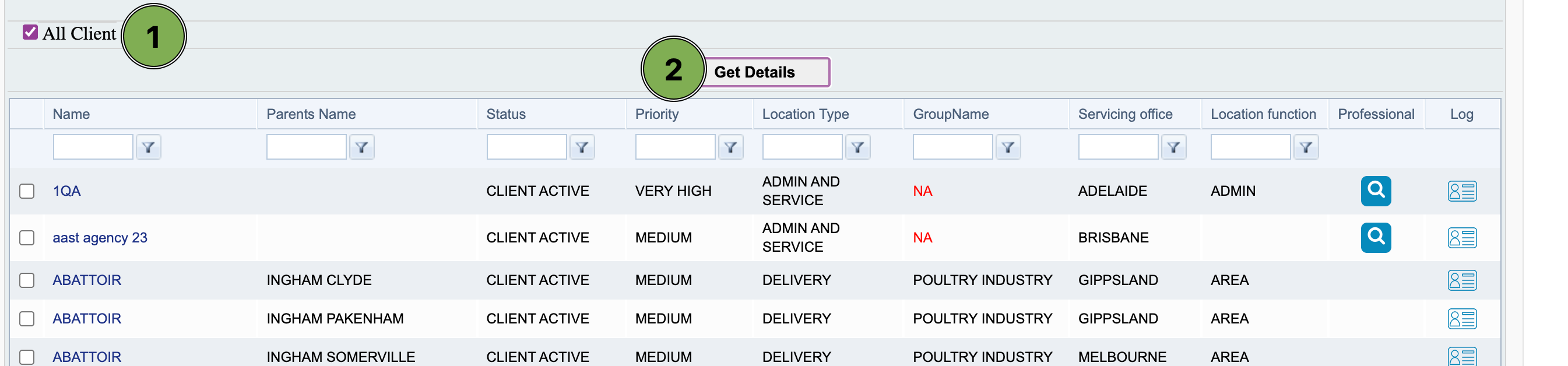Open log for ABATTOIR INGHAM SOMERVILLE row

(x=1462, y=357)
